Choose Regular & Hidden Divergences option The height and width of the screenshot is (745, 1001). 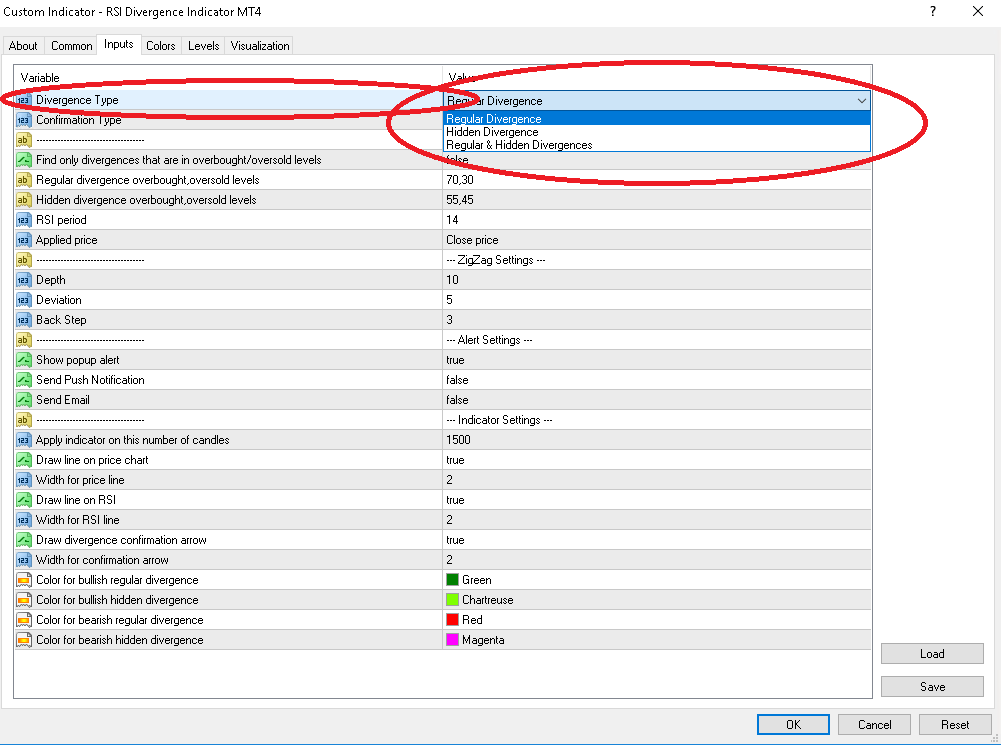point(657,145)
